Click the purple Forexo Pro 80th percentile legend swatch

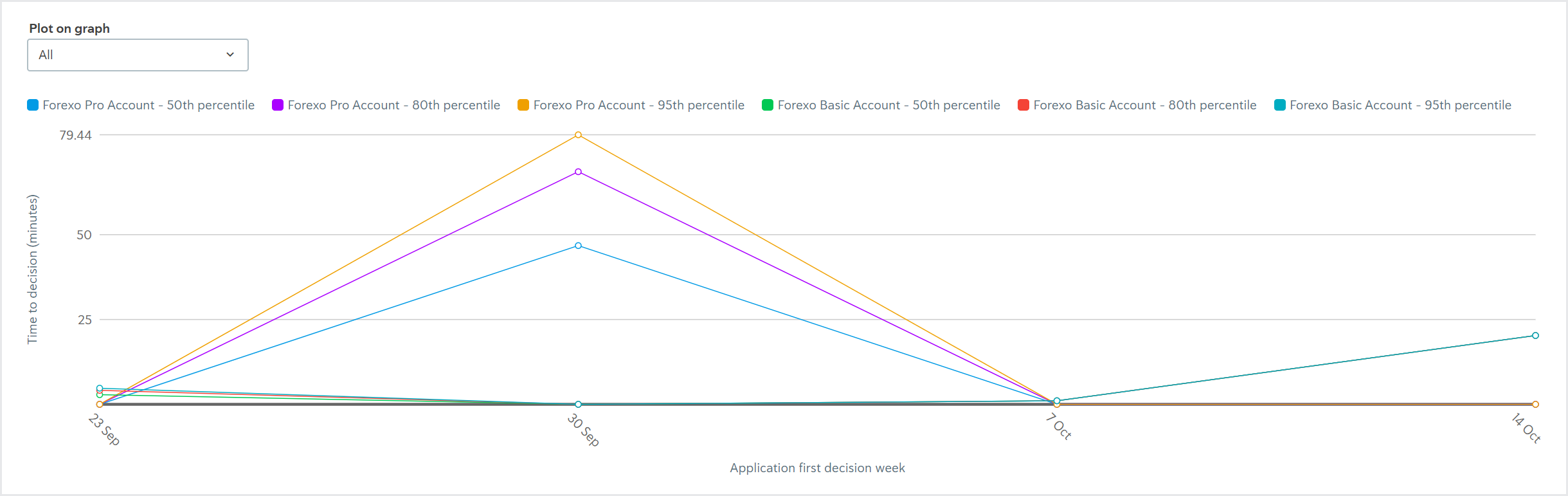[277, 104]
